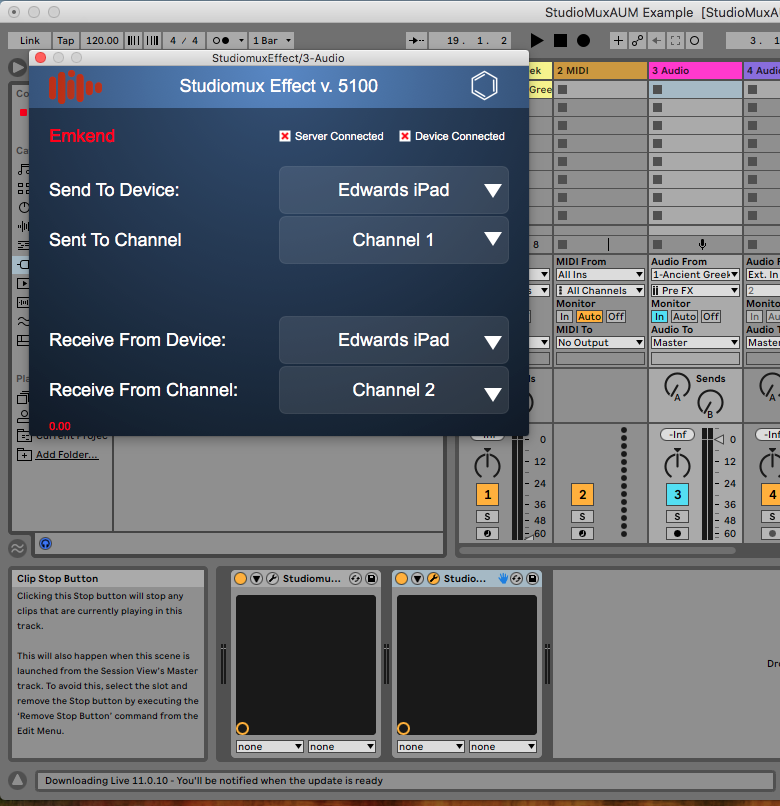Image resolution: width=780 pixels, height=806 pixels.
Task: Toggle the Server Connected checkbox
Action: [285, 136]
